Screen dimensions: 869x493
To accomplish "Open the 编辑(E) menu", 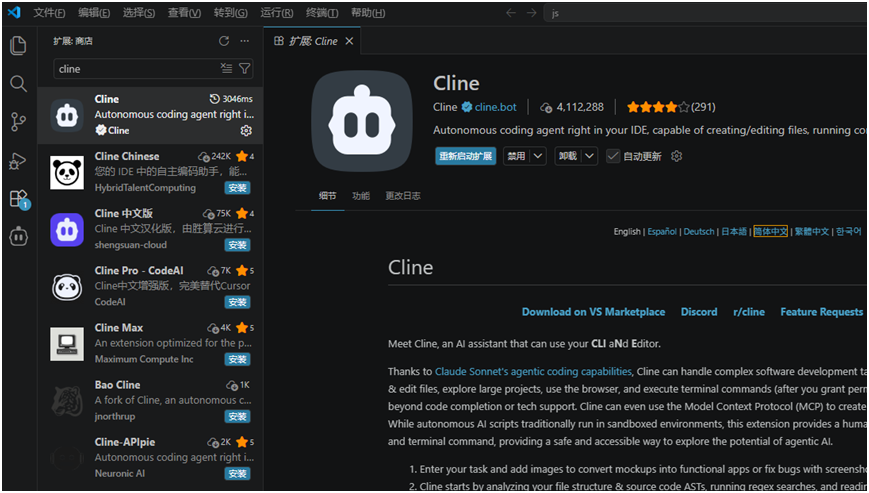I will [x=94, y=13].
